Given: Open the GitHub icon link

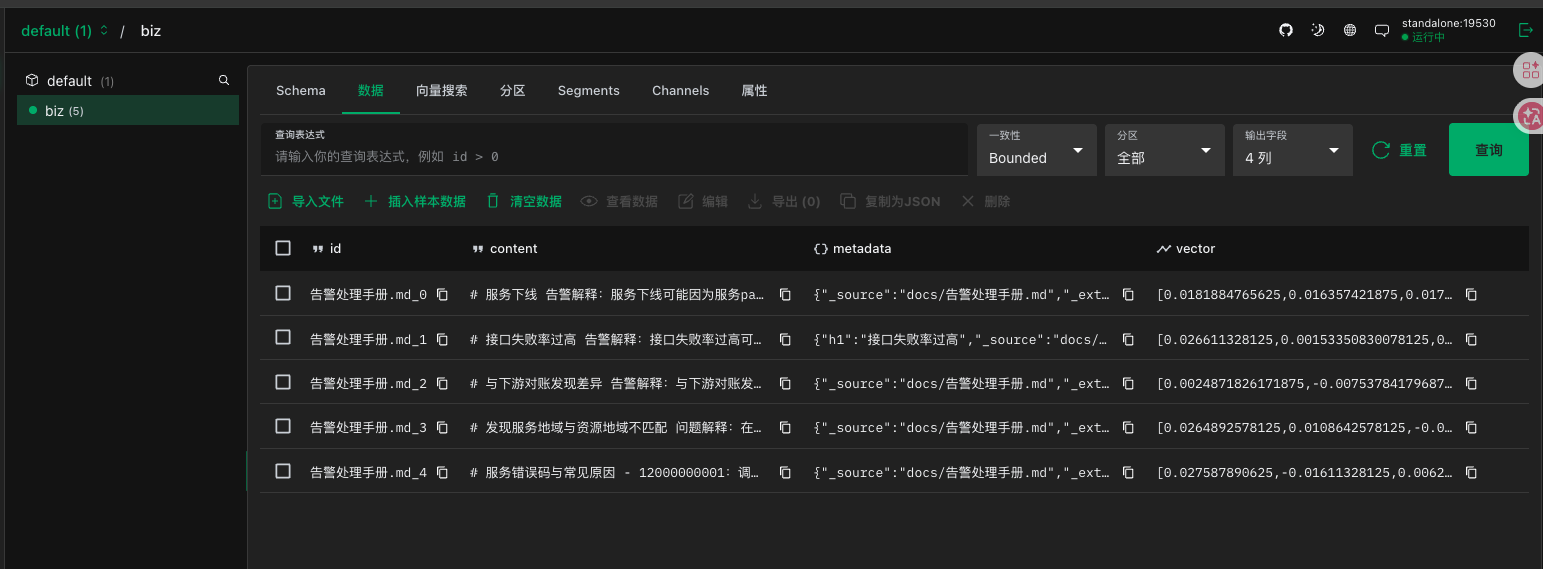Looking at the screenshot, I should pos(1286,30).
